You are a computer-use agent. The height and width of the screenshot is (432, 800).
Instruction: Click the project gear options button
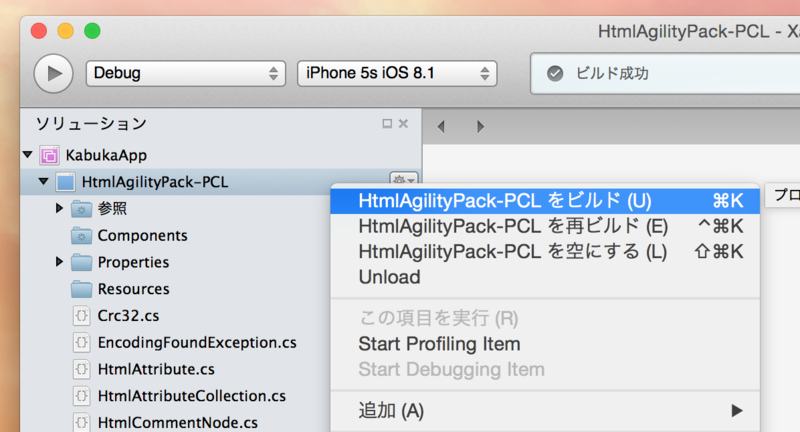click(x=404, y=178)
